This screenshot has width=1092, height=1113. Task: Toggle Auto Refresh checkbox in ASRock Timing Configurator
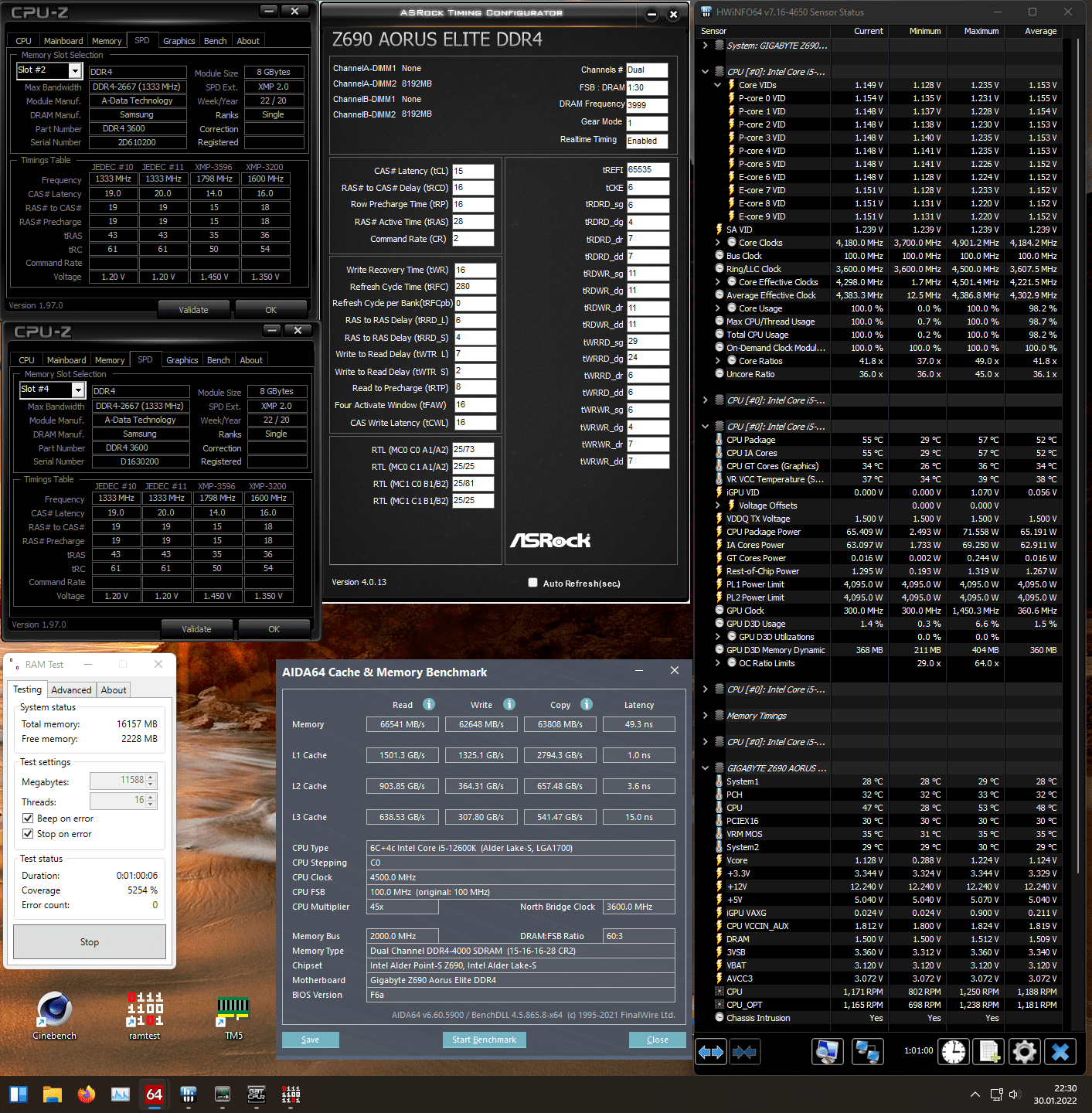point(532,583)
